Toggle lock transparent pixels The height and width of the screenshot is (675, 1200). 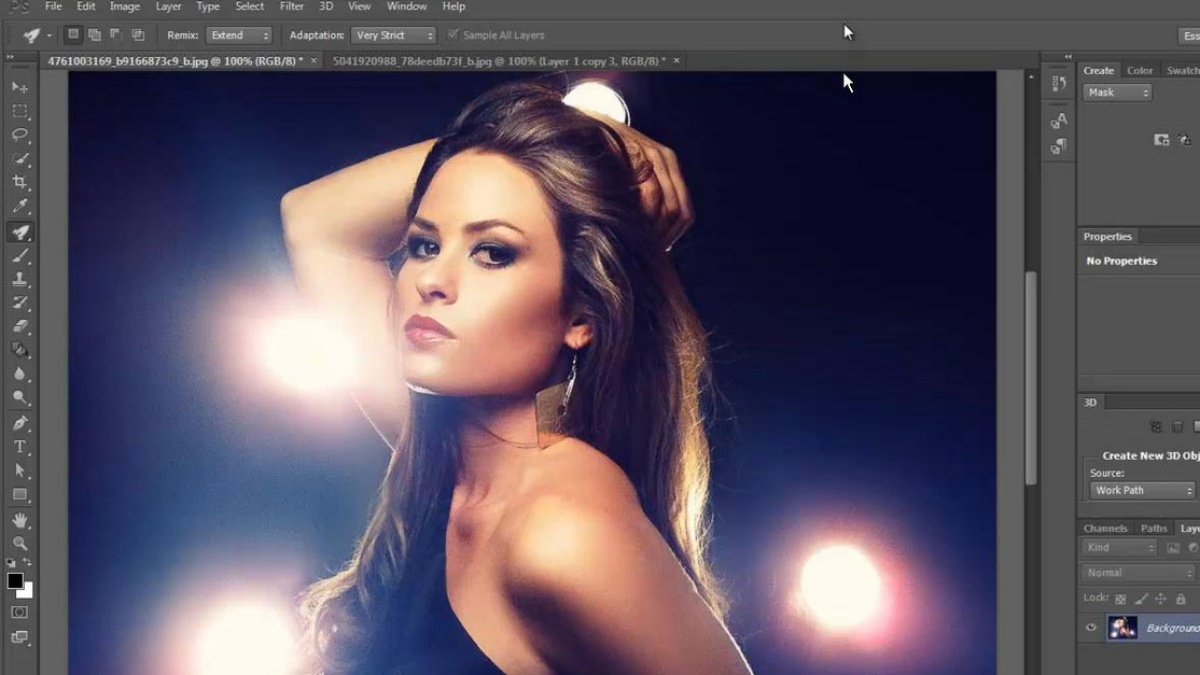coord(1120,598)
